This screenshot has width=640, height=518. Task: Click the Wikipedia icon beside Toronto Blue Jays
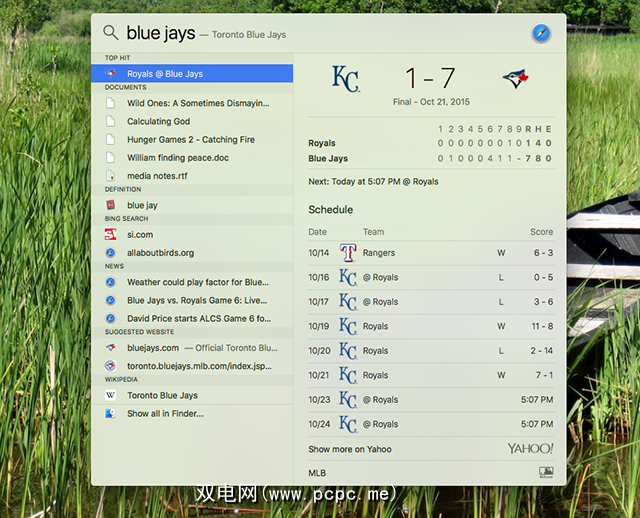[111, 395]
